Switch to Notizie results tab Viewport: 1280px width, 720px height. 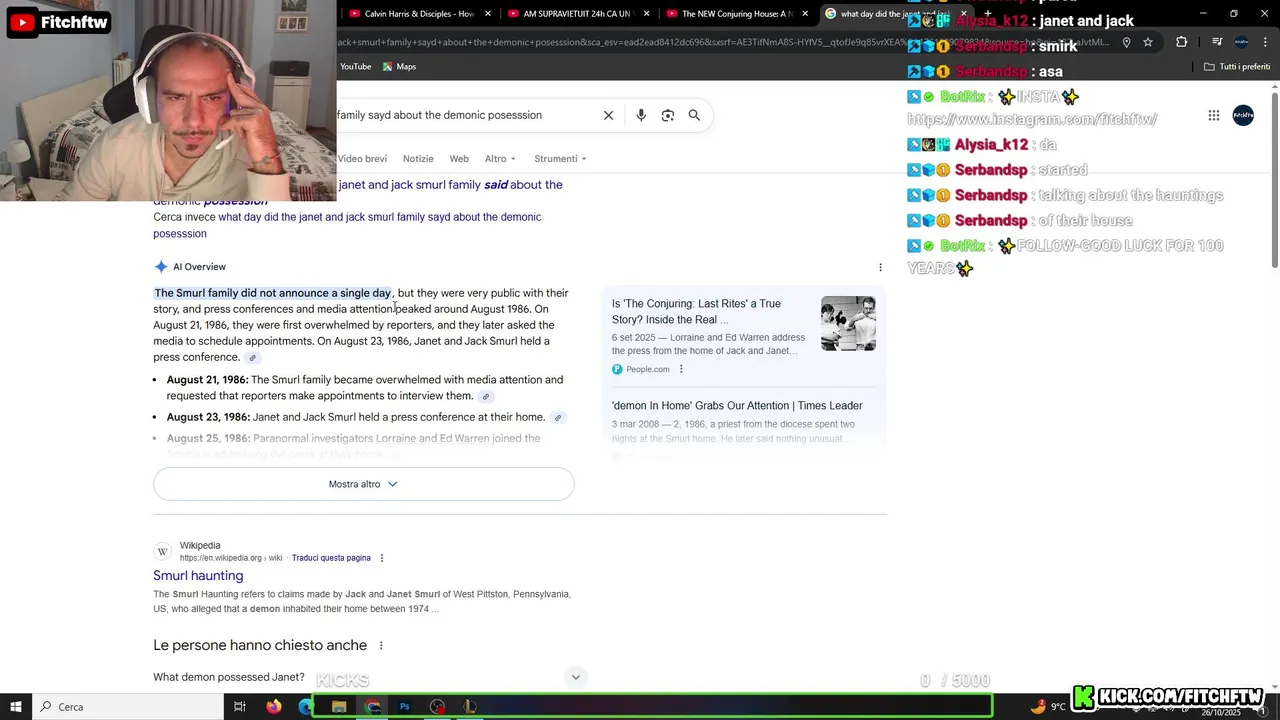pos(418,159)
